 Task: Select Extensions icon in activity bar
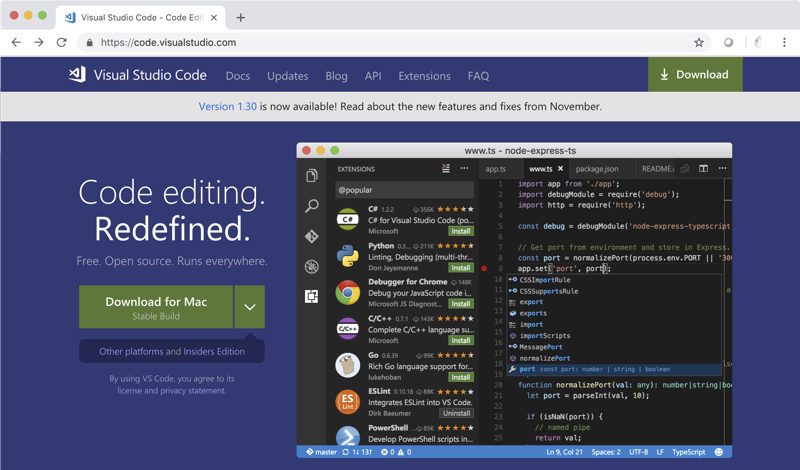coord(312,296)
